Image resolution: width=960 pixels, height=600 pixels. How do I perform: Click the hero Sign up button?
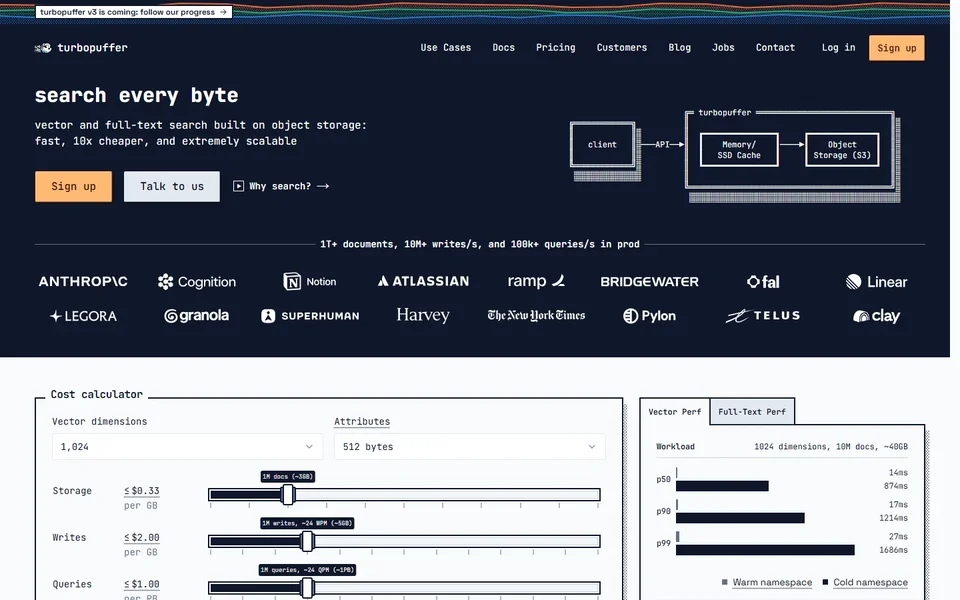point(73,186)
